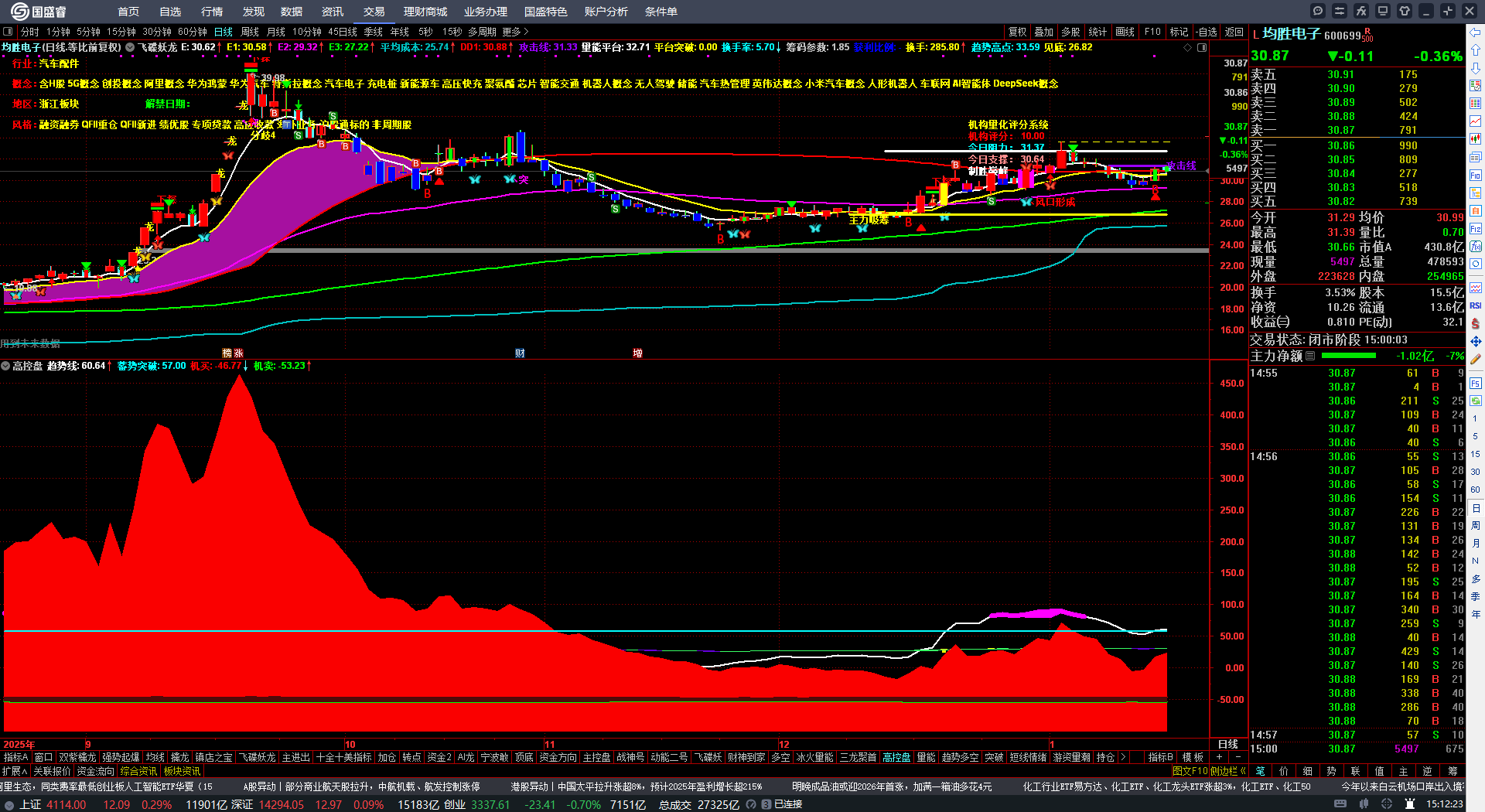Screen dimensions: 1485x812
Task: Open the quote list icon in right sidebar
Action: [x=1476, y=104]
